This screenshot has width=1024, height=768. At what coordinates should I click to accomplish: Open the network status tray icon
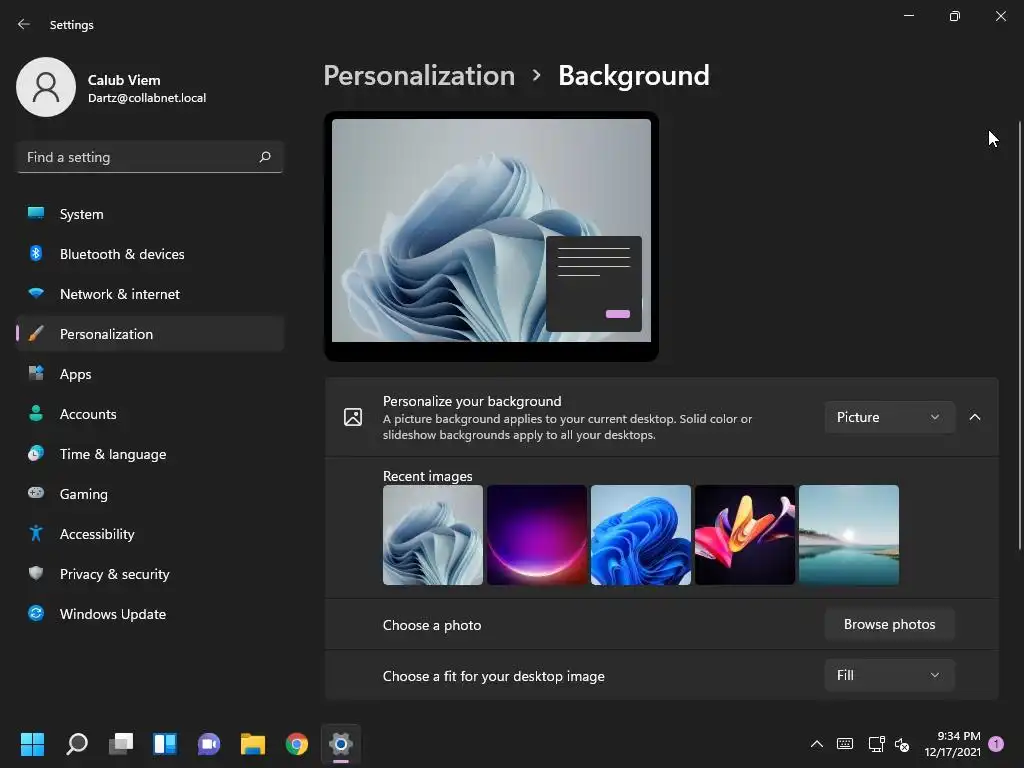pos(876,744)
